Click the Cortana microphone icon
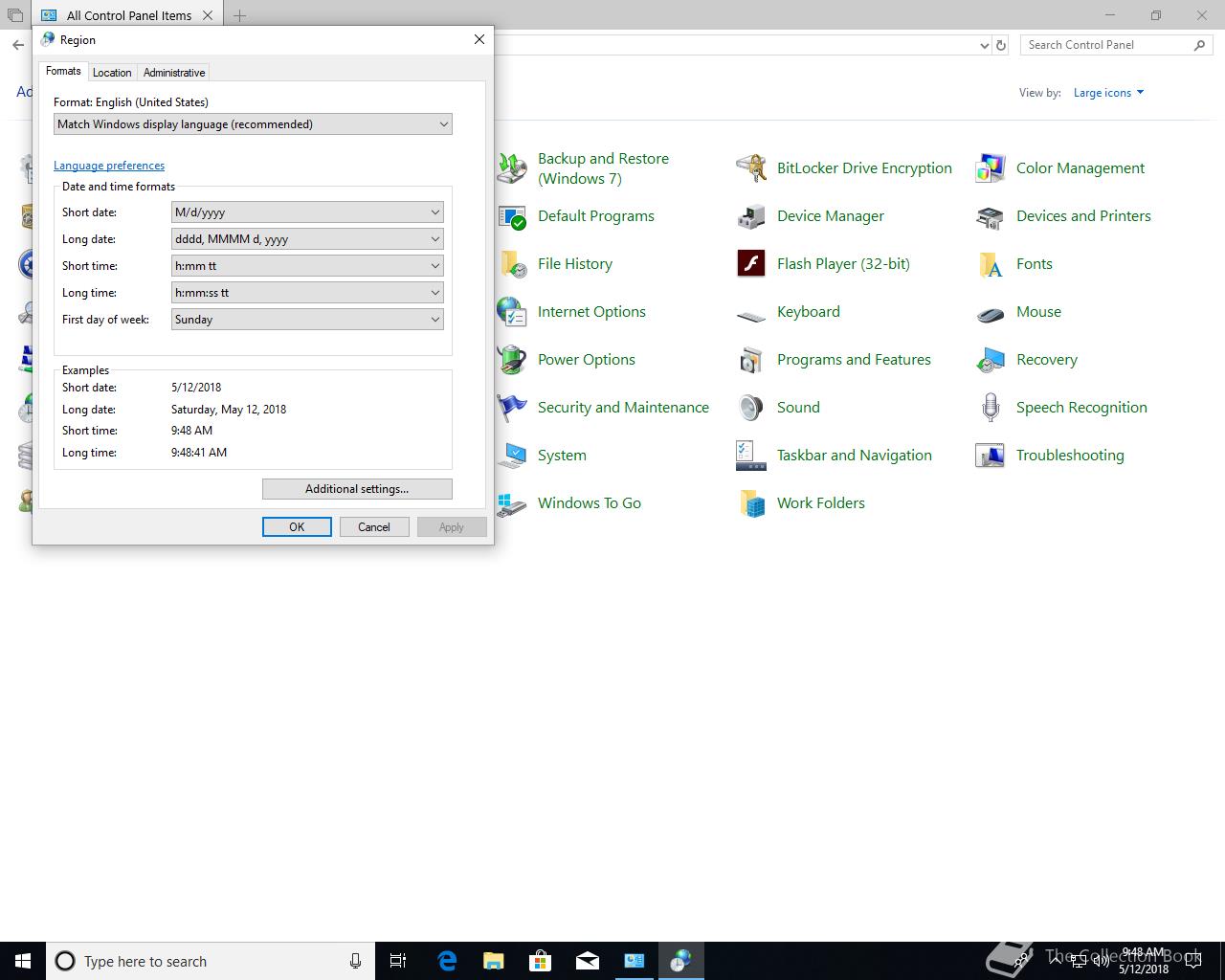The height and width of the screenshot is (980, 1225). (x=355, y=961)
